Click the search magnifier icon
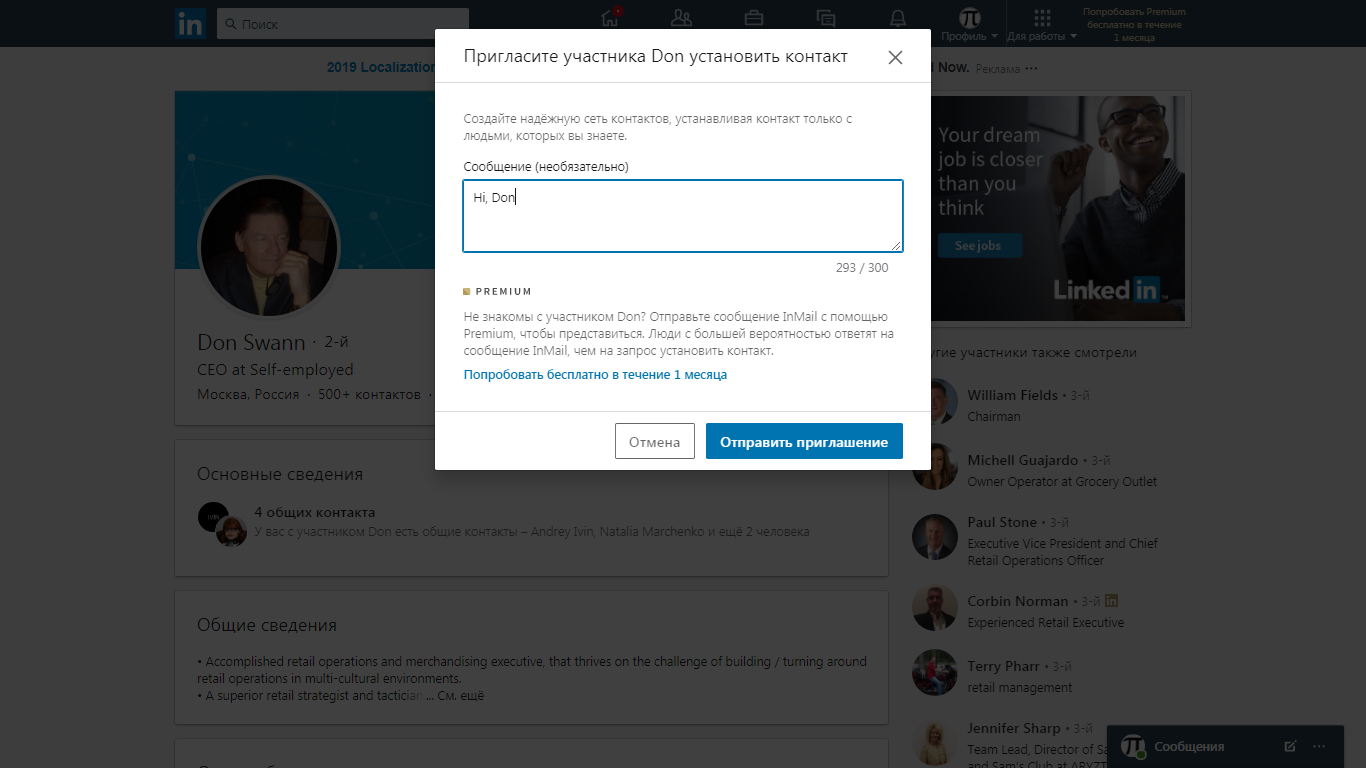This screenshot has width=1366, height=768. coord(231,24)
